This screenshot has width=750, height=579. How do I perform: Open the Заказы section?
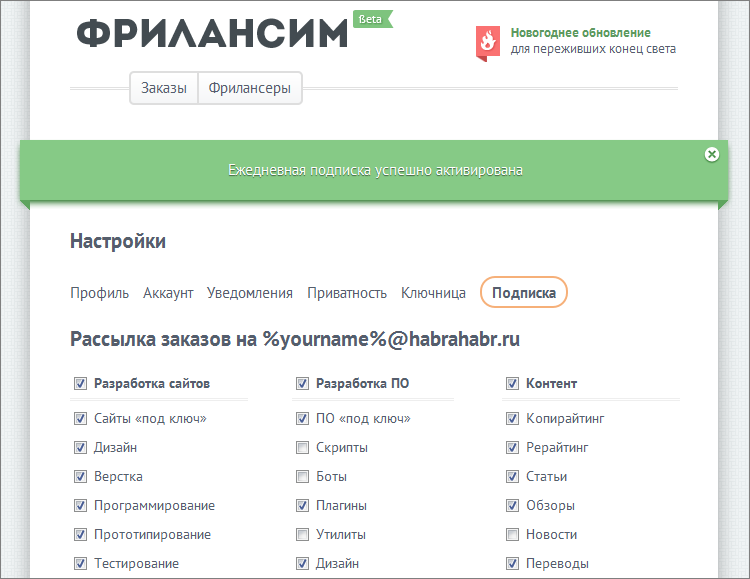pyautogui.click(x=164, y=88)
